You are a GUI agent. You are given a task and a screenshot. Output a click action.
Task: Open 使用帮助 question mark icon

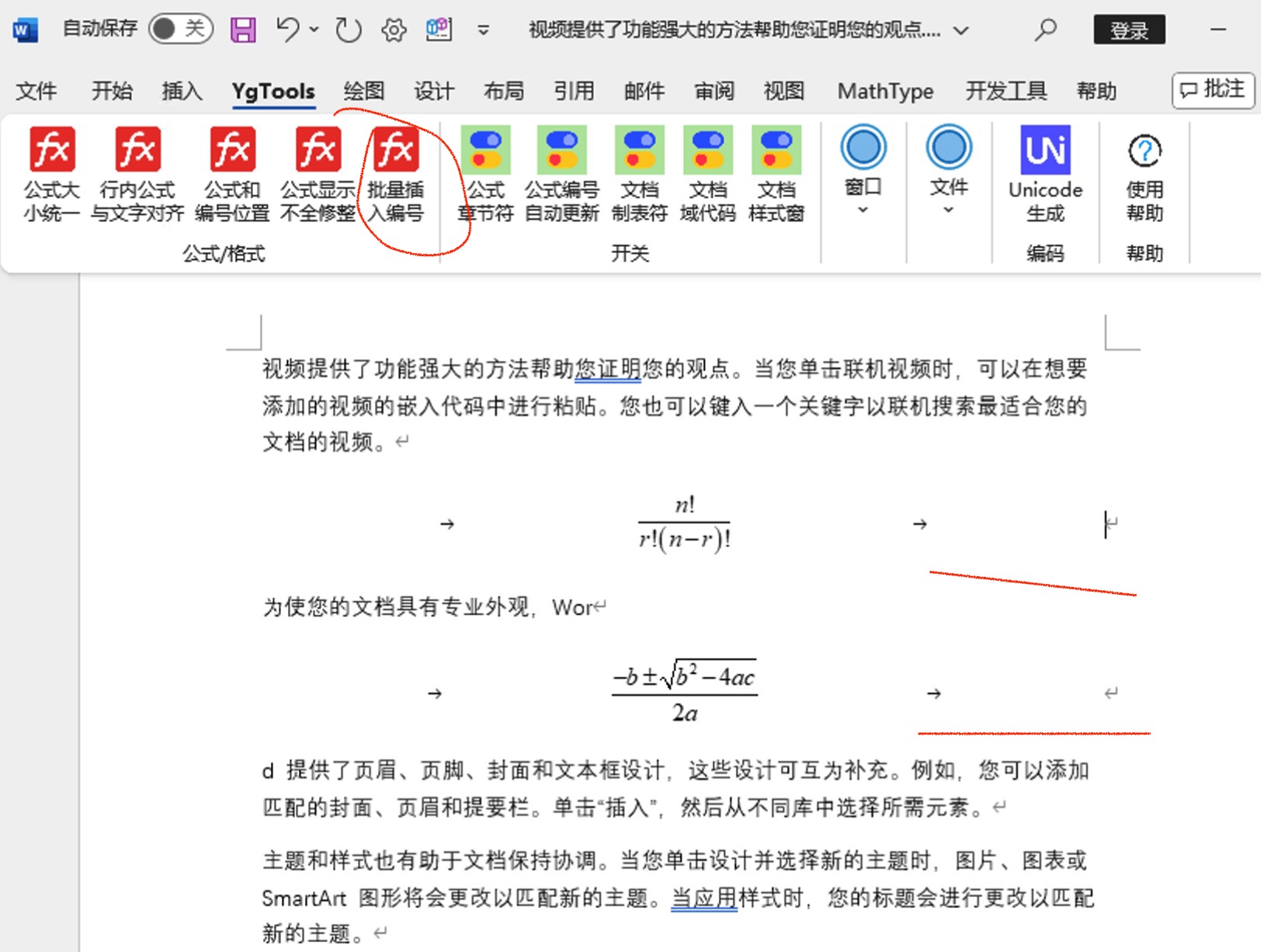(x=1145, y=177)
